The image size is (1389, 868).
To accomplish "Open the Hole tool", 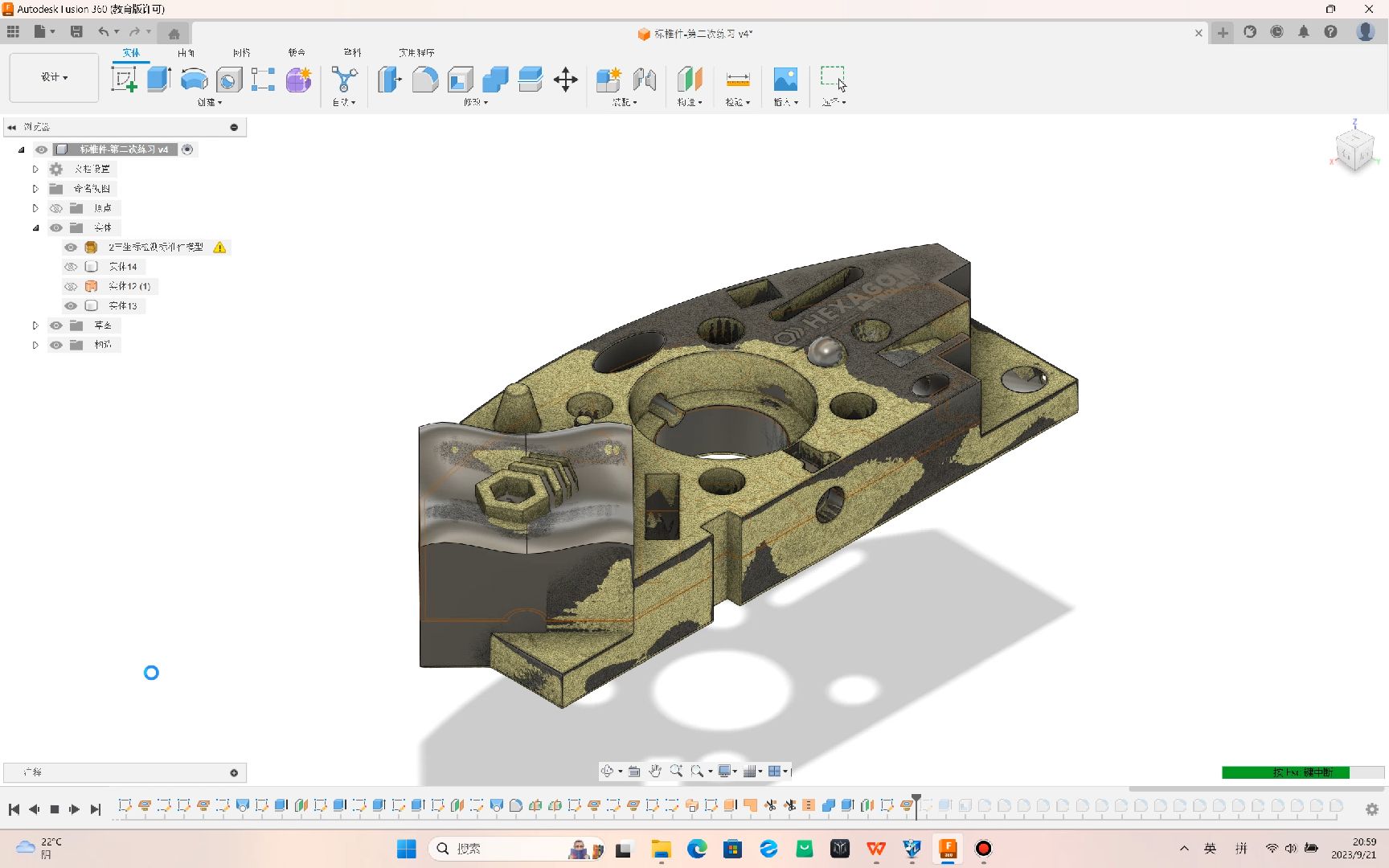I will (x=228, y=78).
